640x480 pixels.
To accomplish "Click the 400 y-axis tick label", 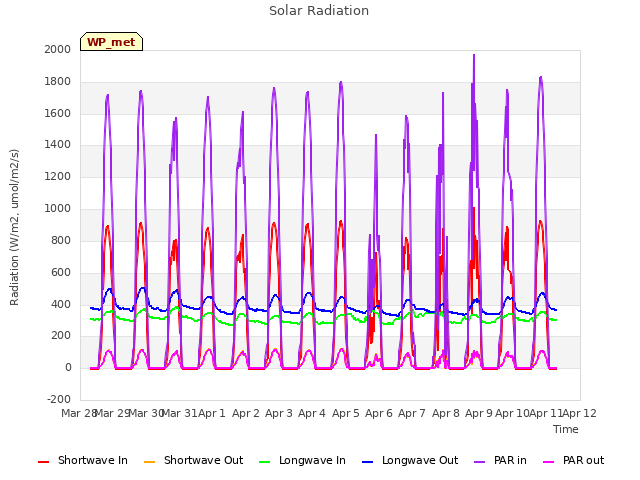I will [x=61, y=304].
